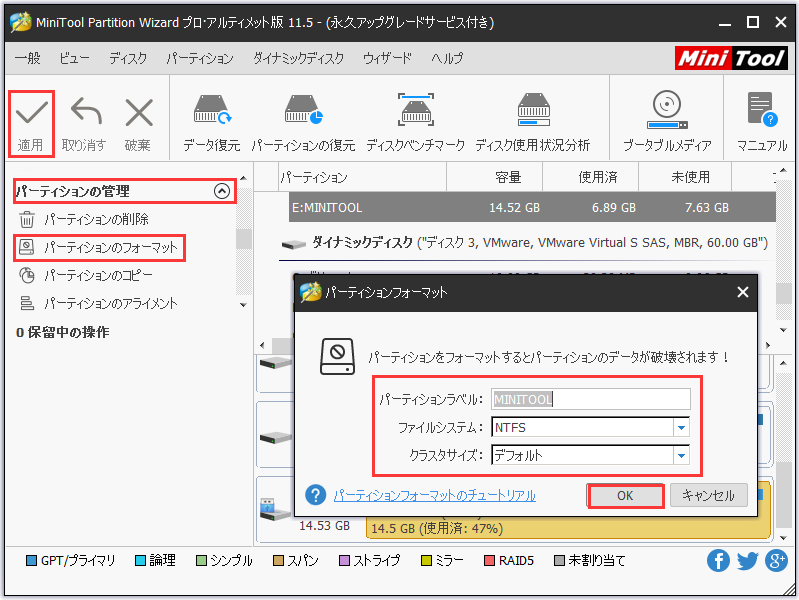Start ディスクベンチマーク disk benchmark
Image resolution: width=799 pixels, height=600 pixels.
coord(415,123)
